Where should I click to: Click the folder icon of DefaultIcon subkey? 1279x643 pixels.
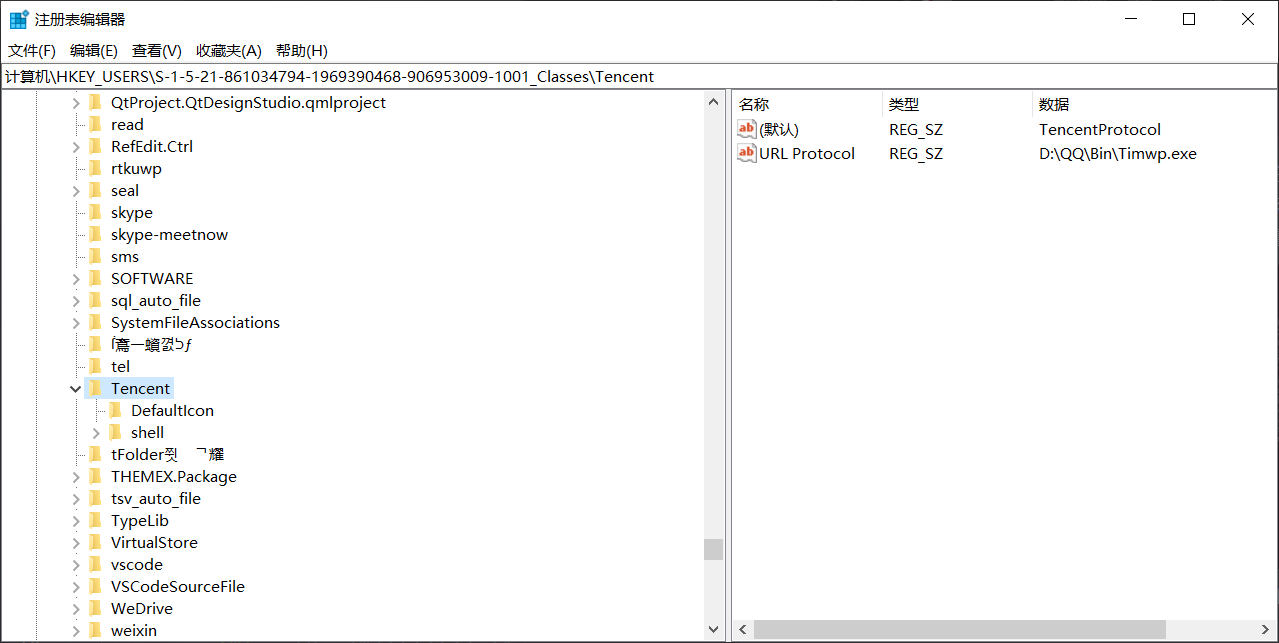click(x=115, y=410)
